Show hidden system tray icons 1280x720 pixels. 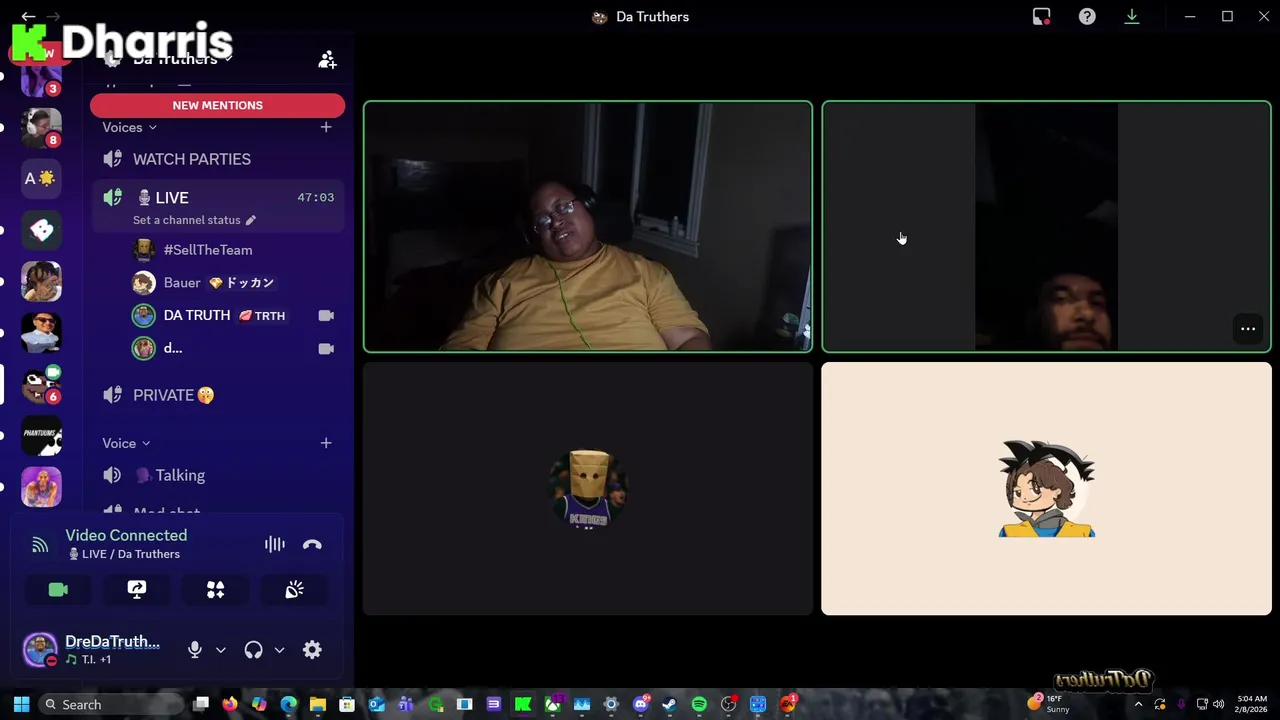point(1138,704)
